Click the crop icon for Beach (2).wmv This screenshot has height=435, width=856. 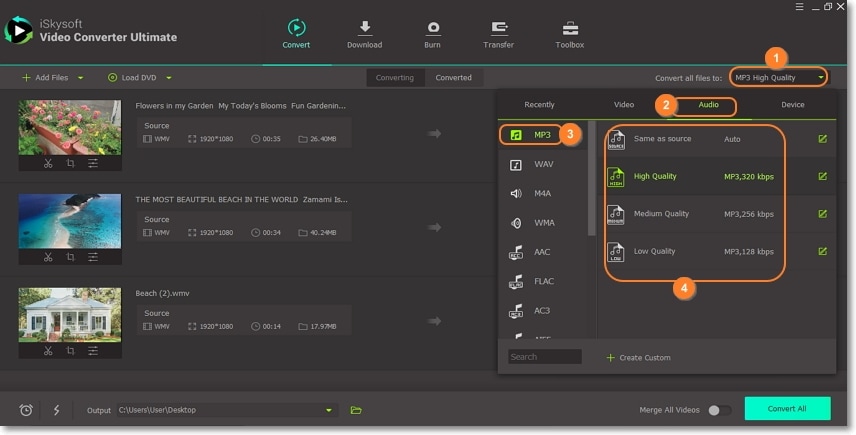(x=70, y=351)
